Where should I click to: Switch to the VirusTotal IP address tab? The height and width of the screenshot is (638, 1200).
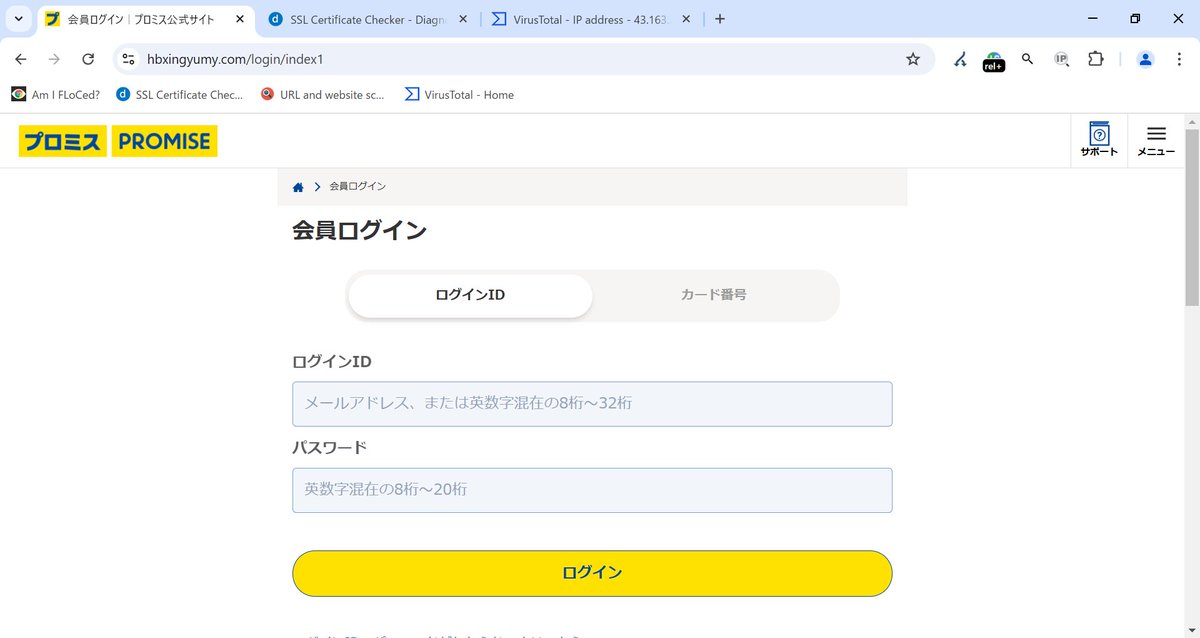[x=592, y=19]
